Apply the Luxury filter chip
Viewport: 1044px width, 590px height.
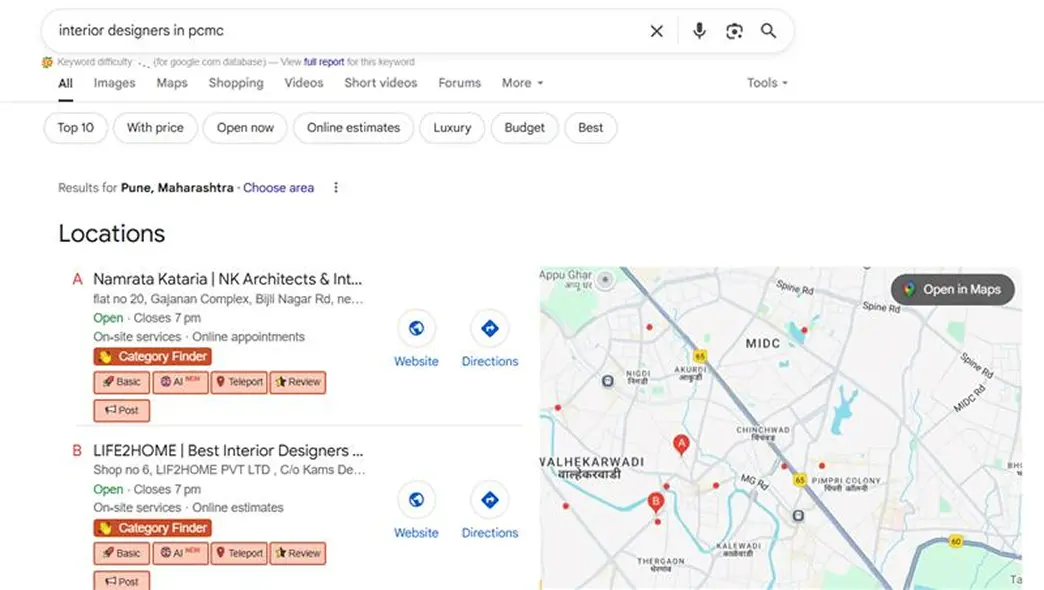coord(452,128)
